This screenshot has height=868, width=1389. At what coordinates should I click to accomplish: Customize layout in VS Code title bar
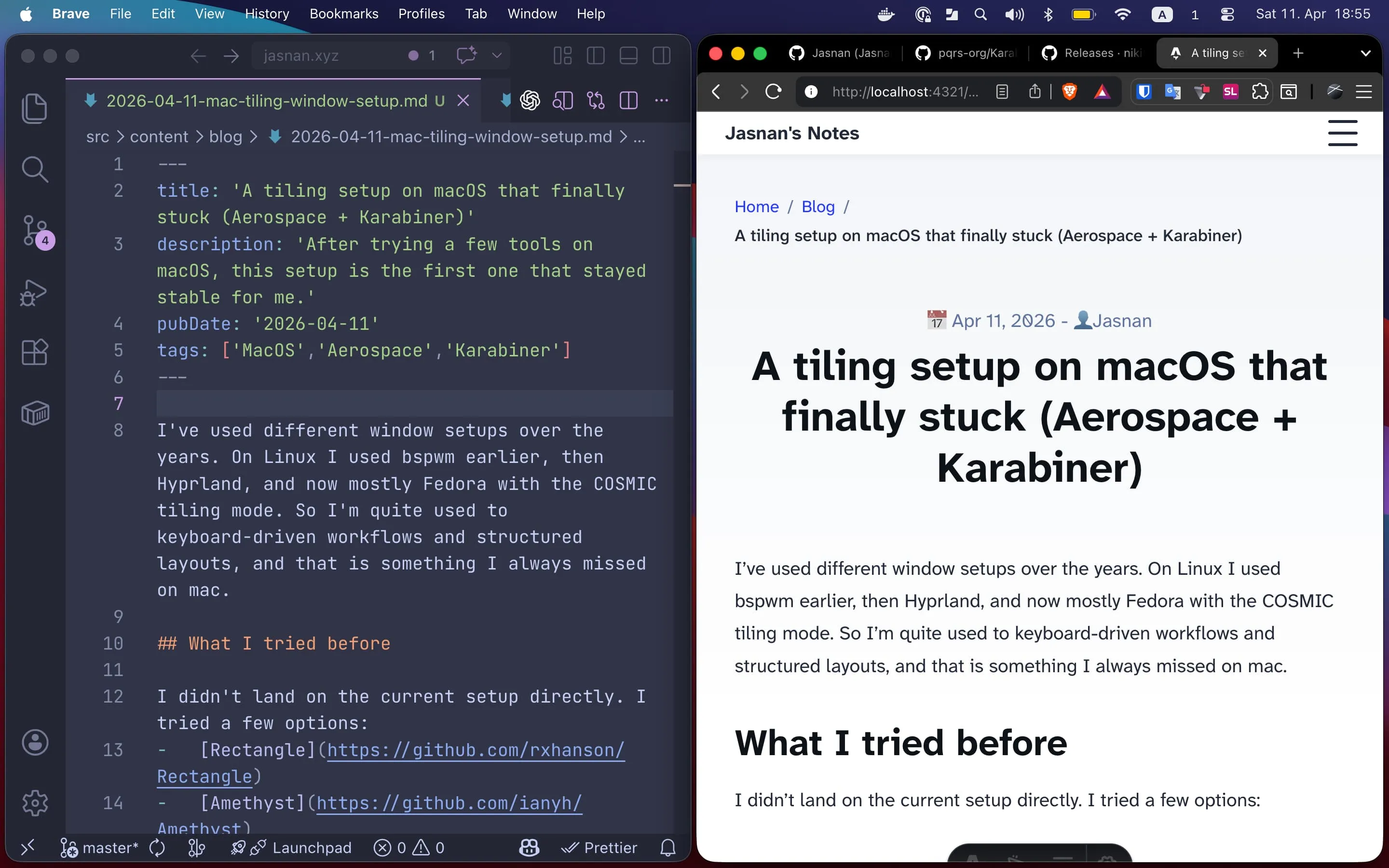[562, 55]
